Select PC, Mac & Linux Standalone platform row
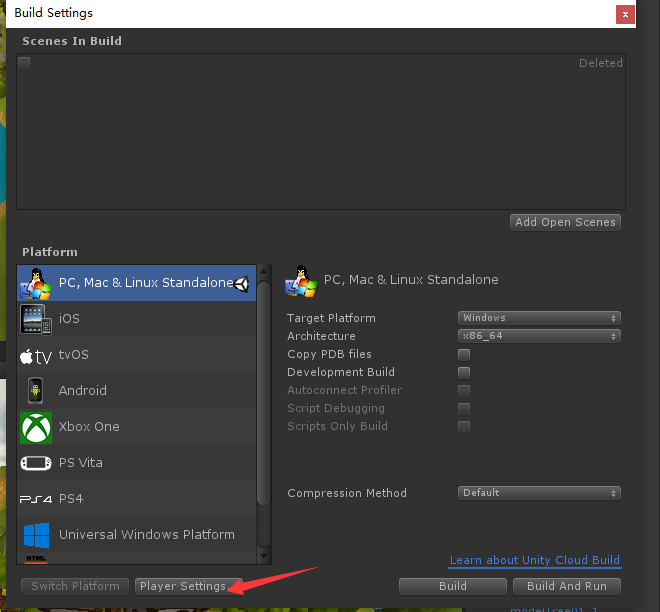 136,283
